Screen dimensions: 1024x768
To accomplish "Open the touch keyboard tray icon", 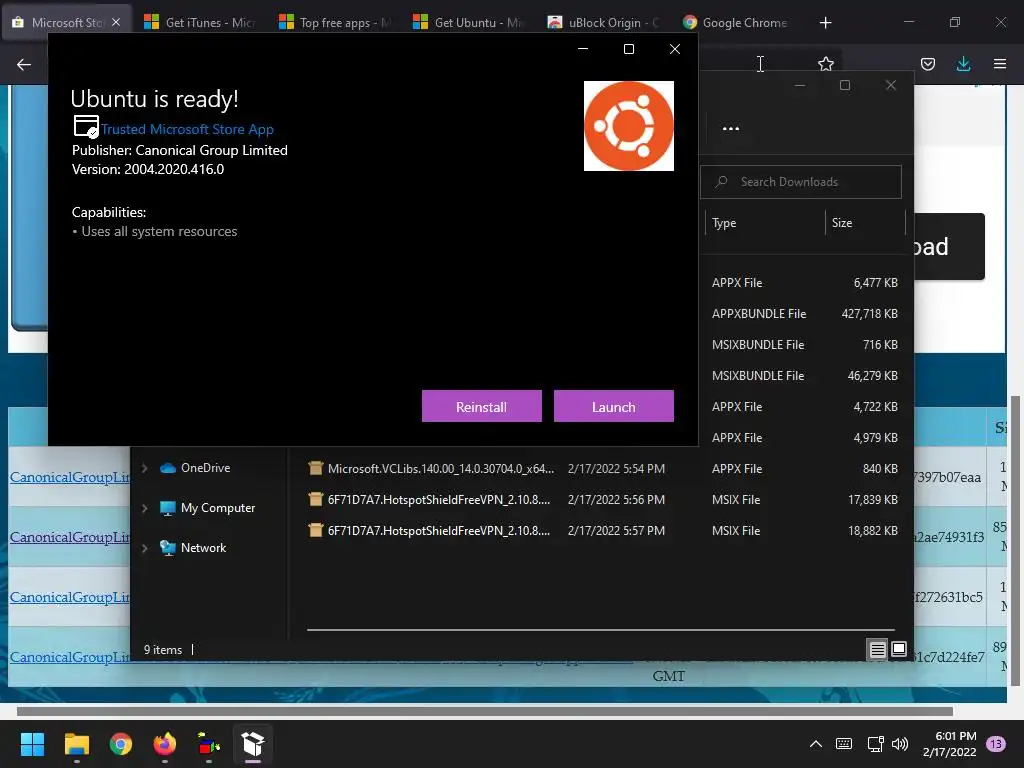I will tap(844, 744).
